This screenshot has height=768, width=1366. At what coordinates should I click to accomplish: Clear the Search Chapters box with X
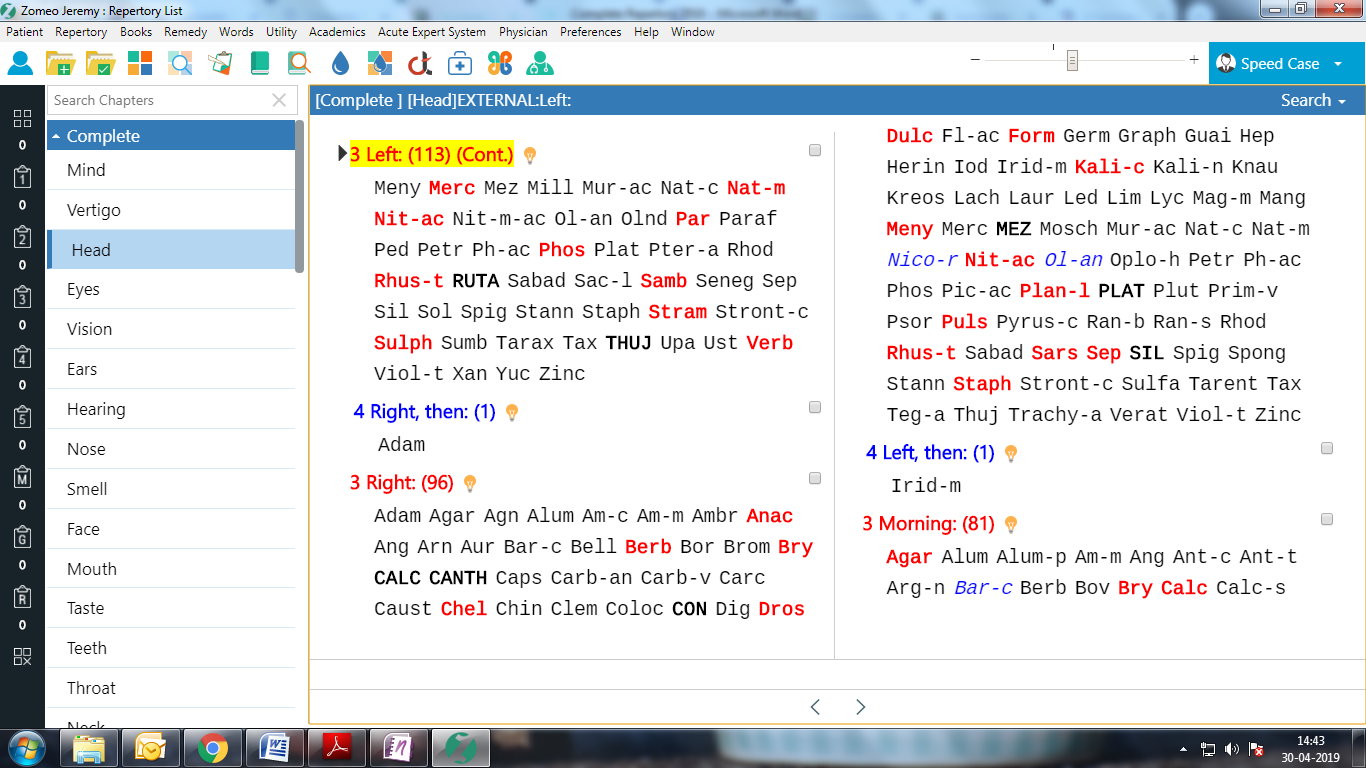click(279, 100)
